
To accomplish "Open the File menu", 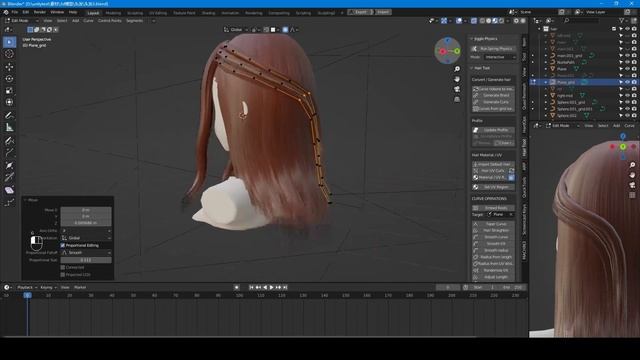I will 15,12.
